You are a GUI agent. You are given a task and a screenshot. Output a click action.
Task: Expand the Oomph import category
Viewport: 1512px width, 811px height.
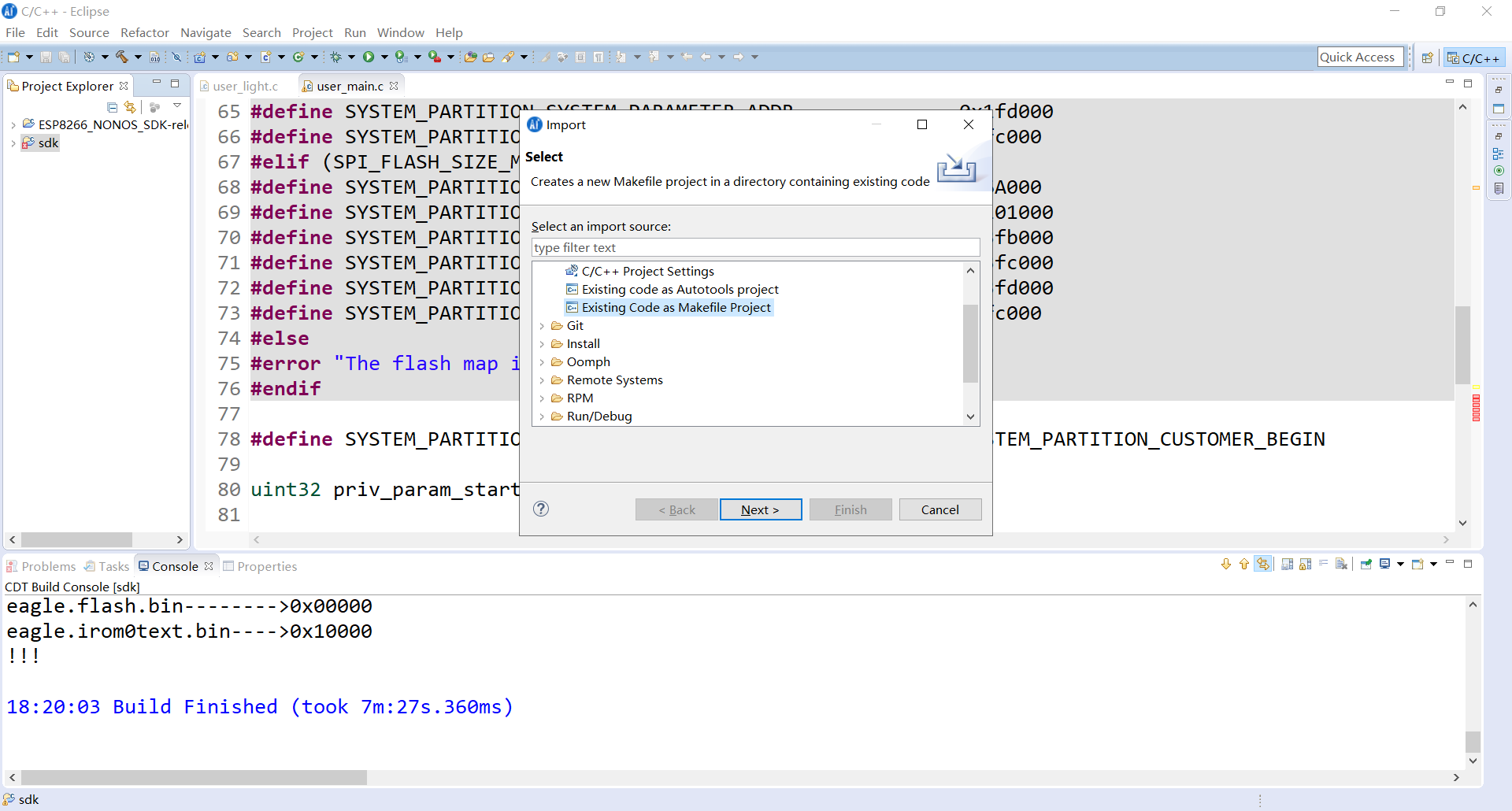pos(542,362)
